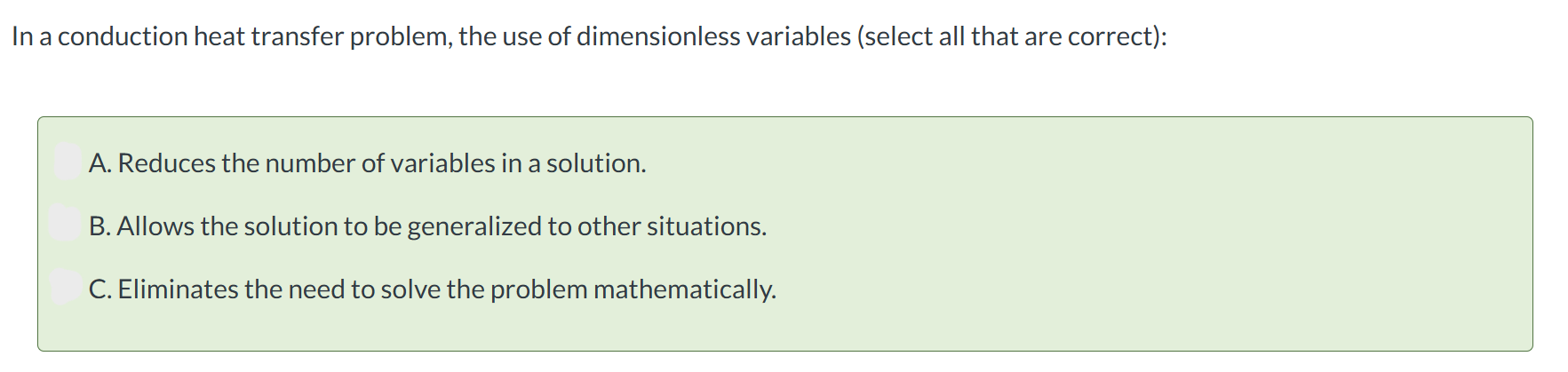Click the 'C.' letter label

100,289
